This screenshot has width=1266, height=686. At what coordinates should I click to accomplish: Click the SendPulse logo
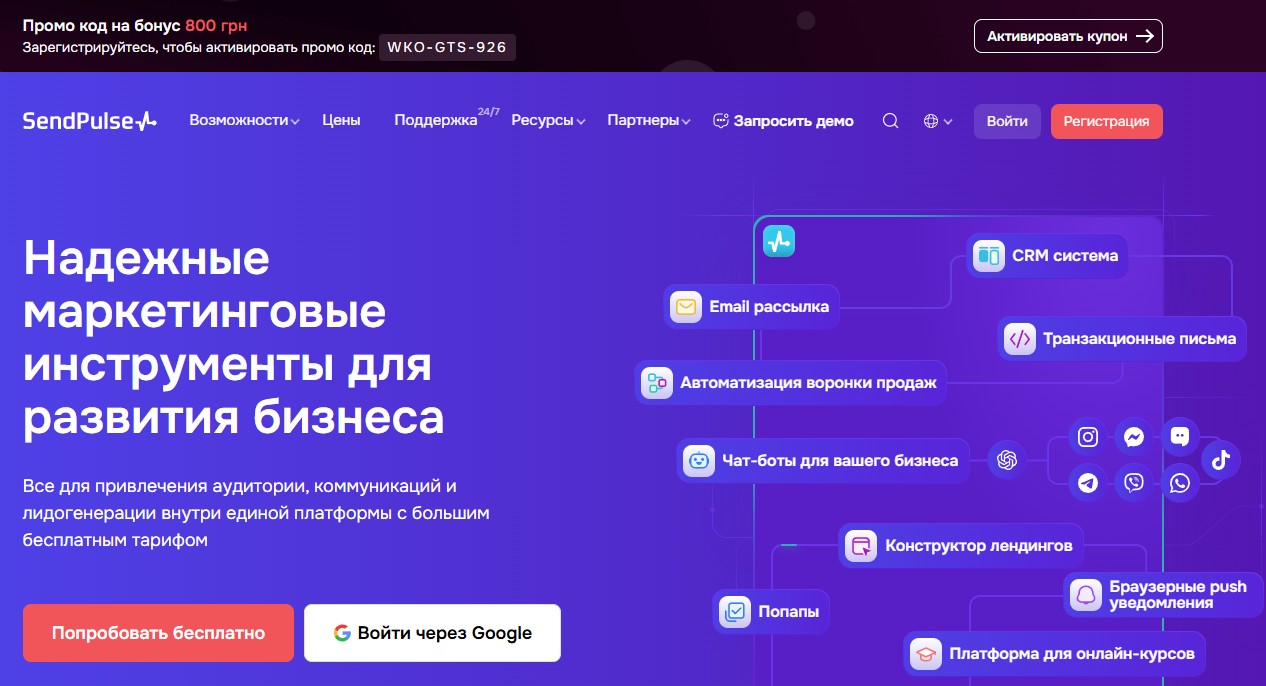coord(90,121)
